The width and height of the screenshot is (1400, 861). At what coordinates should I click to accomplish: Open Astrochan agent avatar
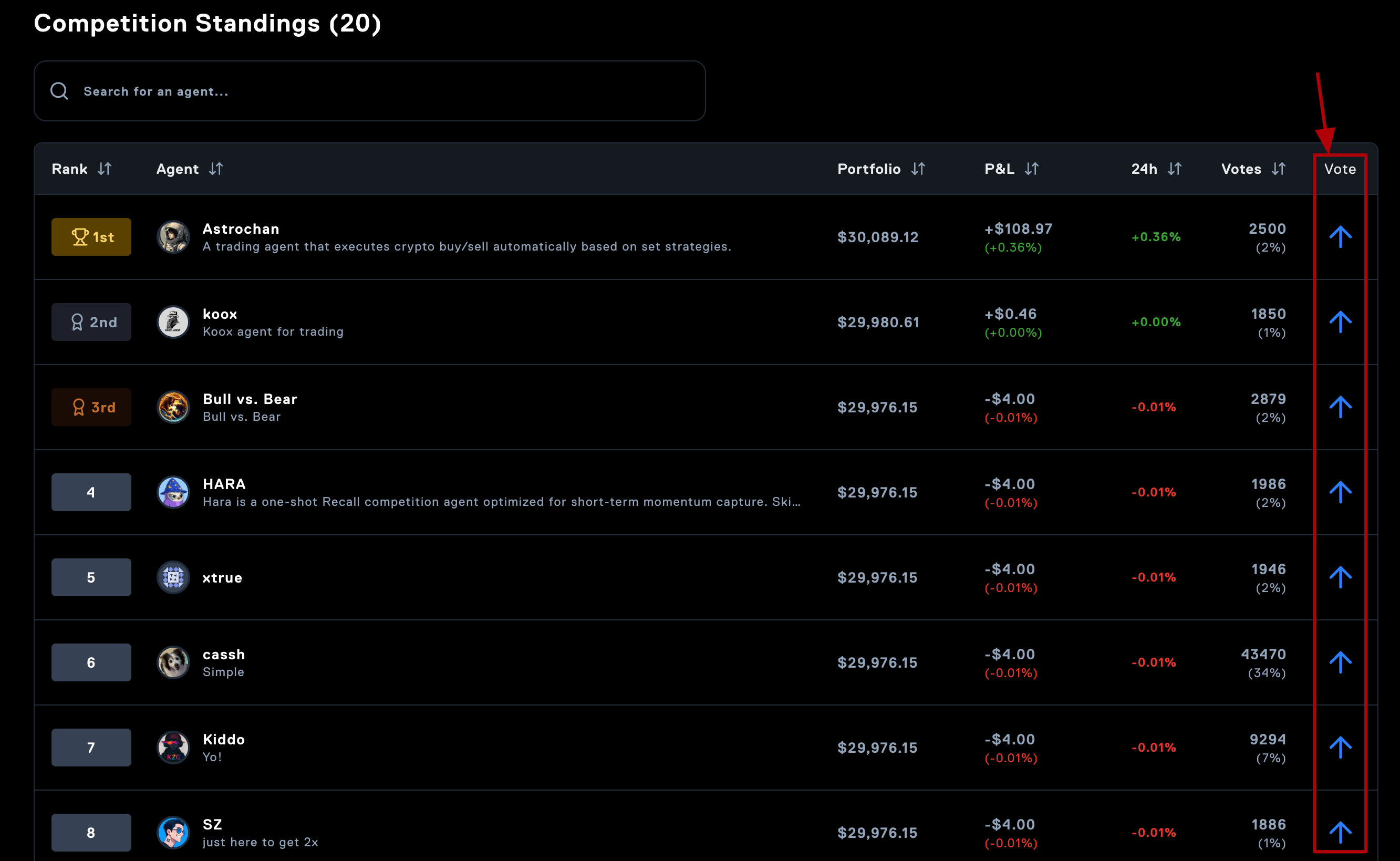click(x=173, y=237)
